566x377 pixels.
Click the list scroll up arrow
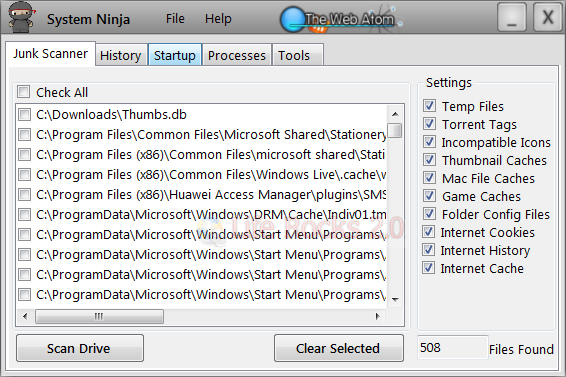(395, 114)
